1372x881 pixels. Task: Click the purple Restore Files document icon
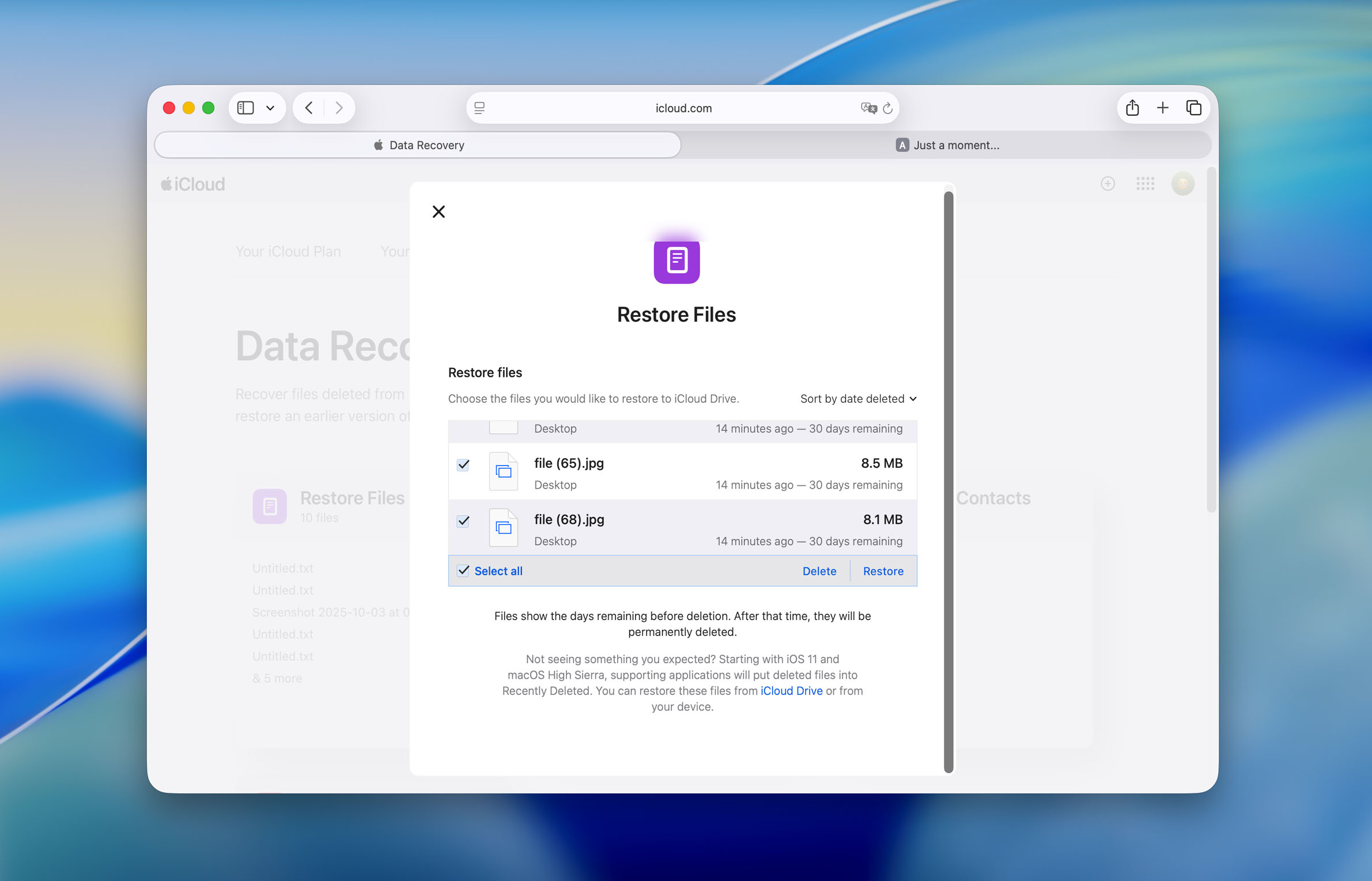click(x=676, y=261)
